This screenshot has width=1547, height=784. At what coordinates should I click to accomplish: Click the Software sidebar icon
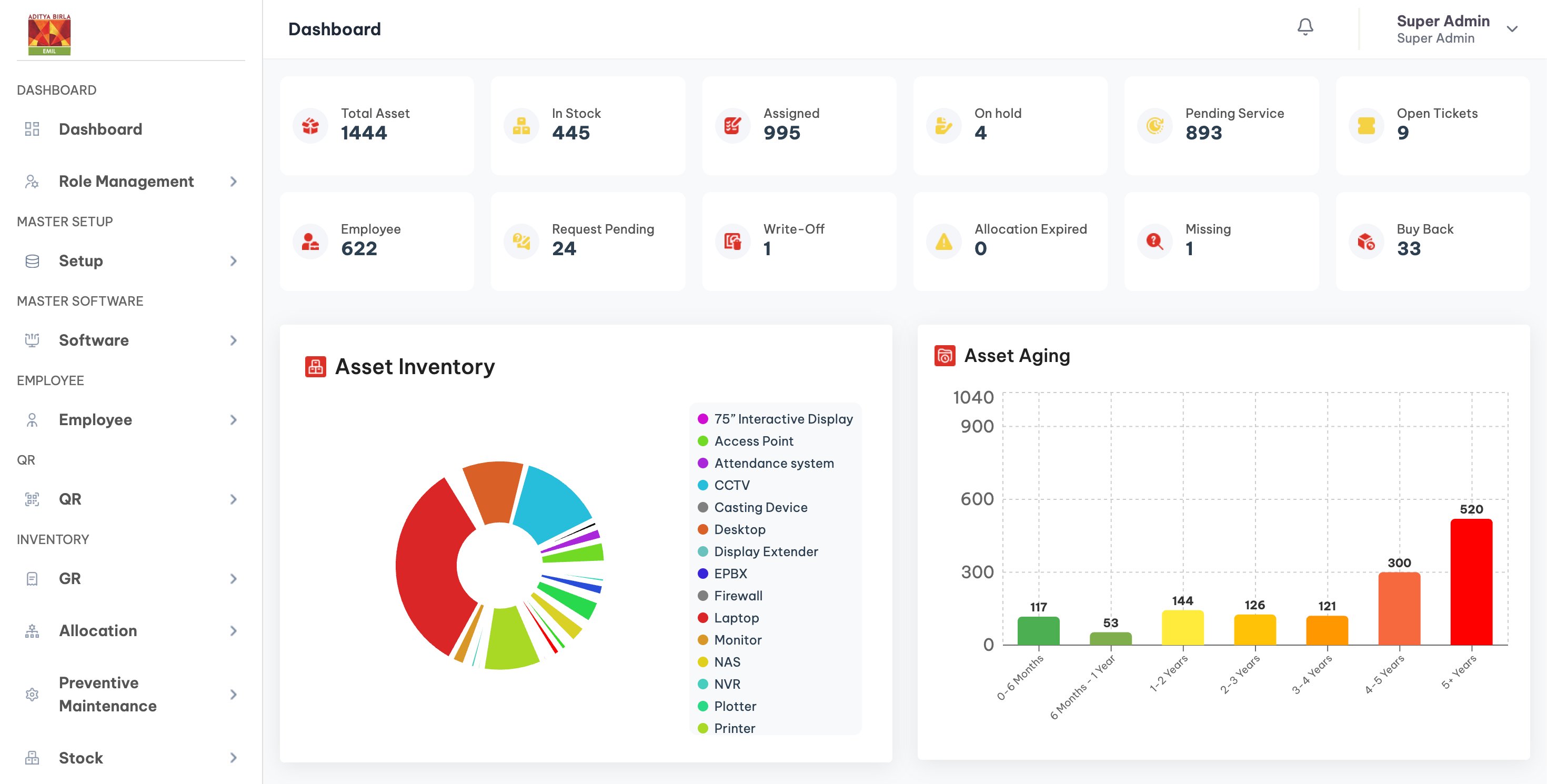tap(32, 340)
